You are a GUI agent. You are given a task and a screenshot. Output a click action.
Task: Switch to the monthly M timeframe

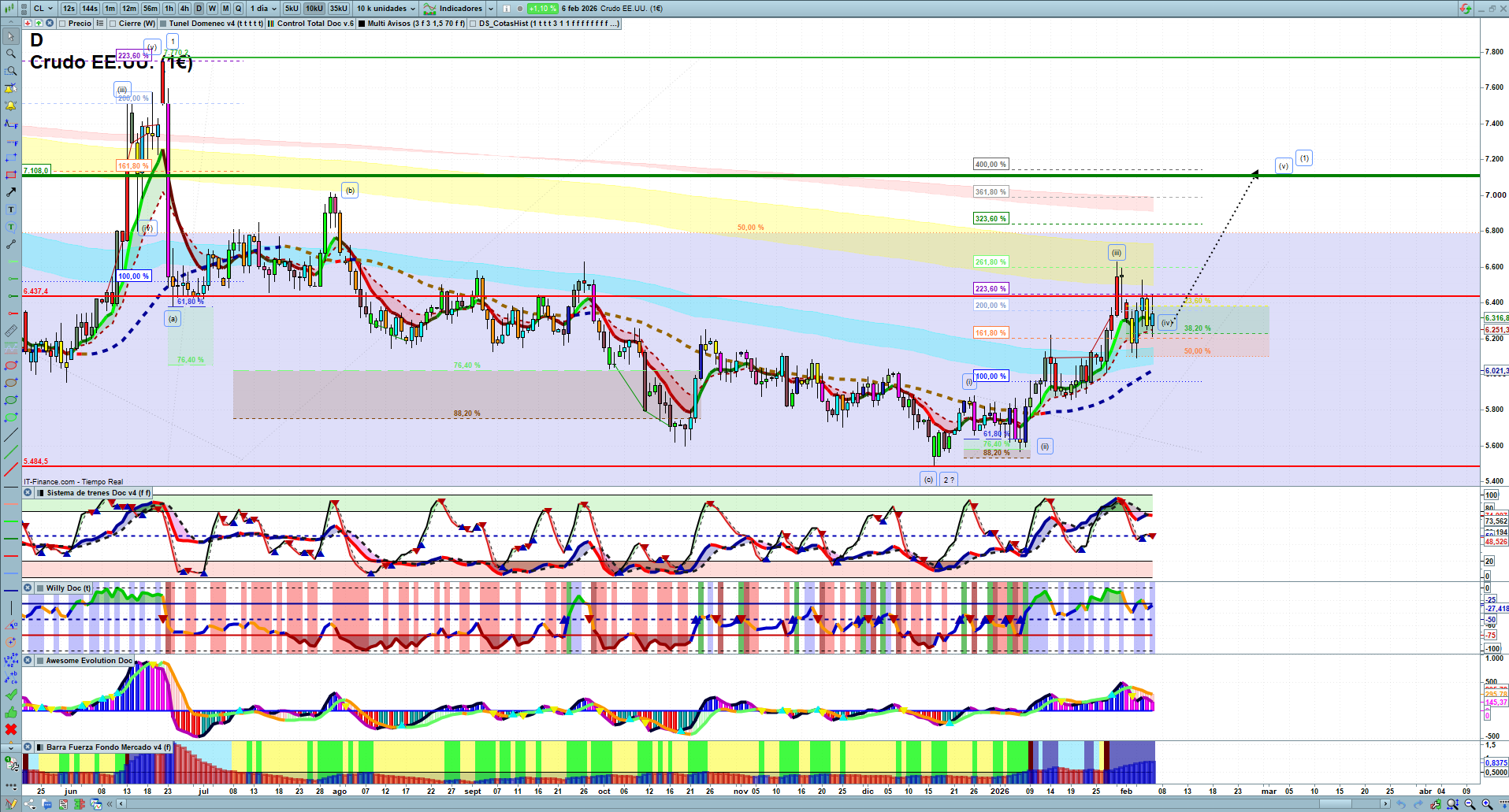pyautogui.click(x=225, y=9)
